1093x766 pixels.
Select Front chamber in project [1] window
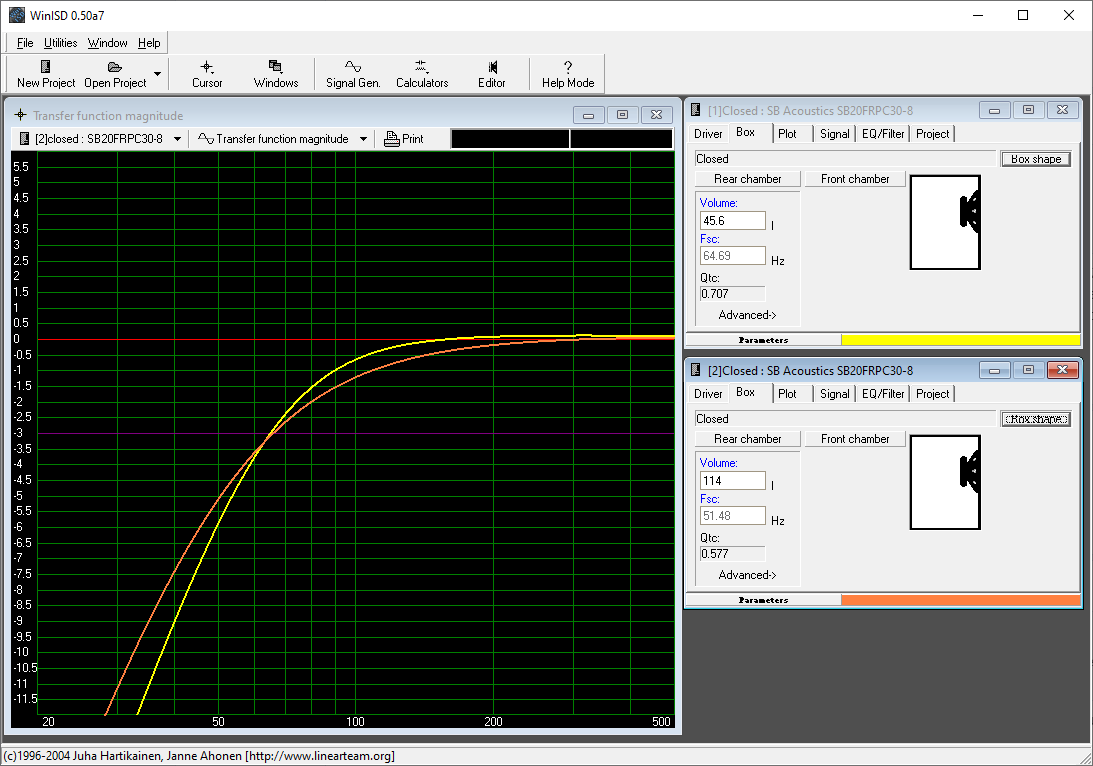pos(855,179)
